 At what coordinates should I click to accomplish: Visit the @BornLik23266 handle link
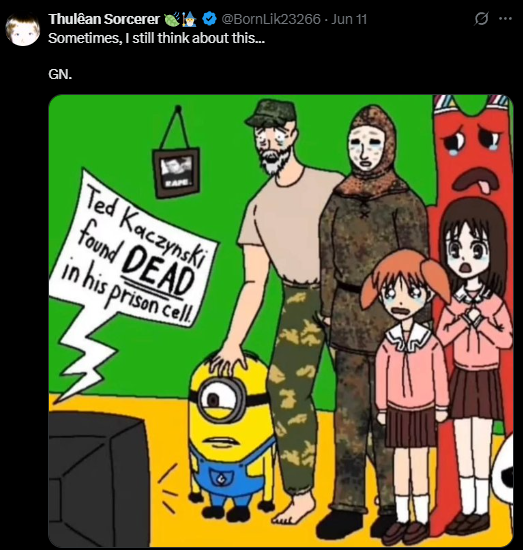click(x=270, y=19)
